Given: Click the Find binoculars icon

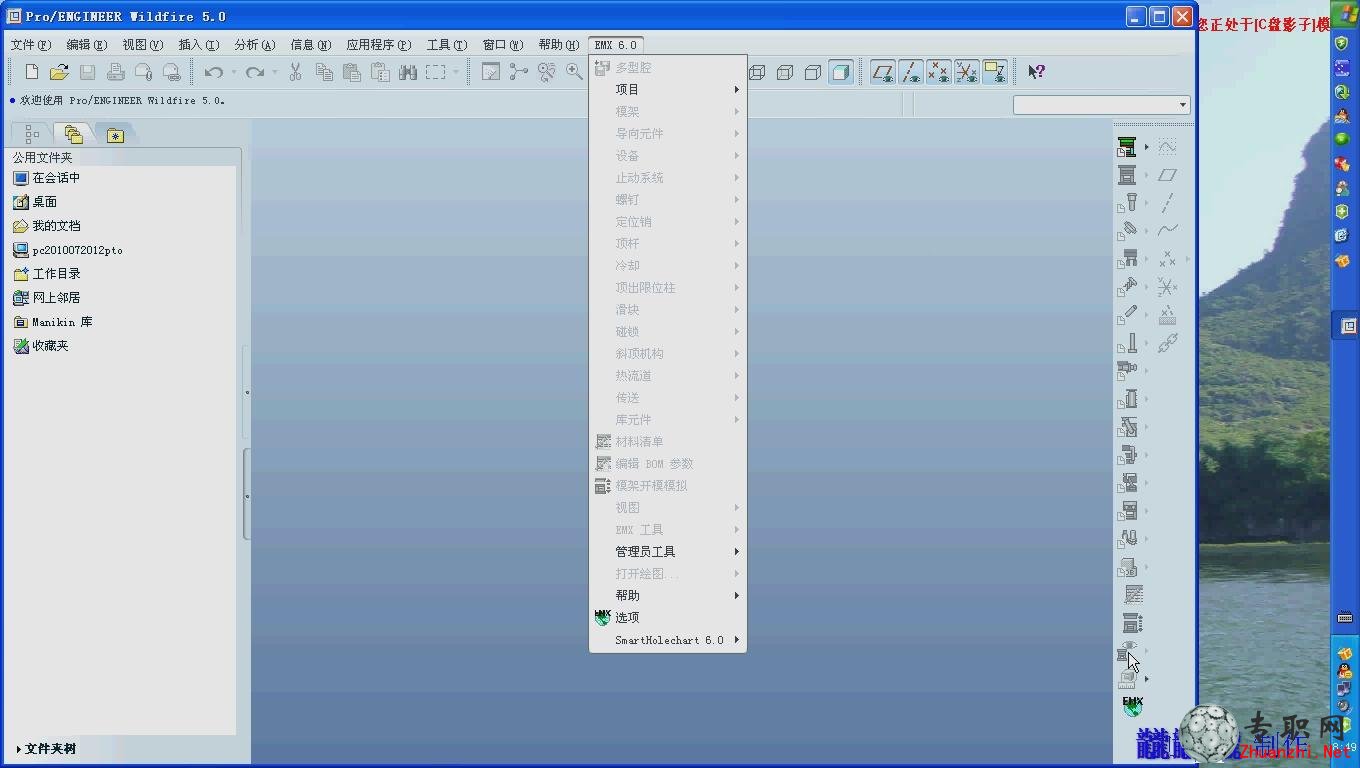Looking at the screenshot, I should coord(408,72).
